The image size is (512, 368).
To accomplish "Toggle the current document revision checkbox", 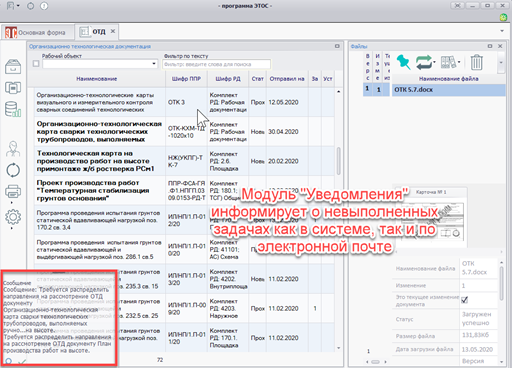I will point(464,300).
